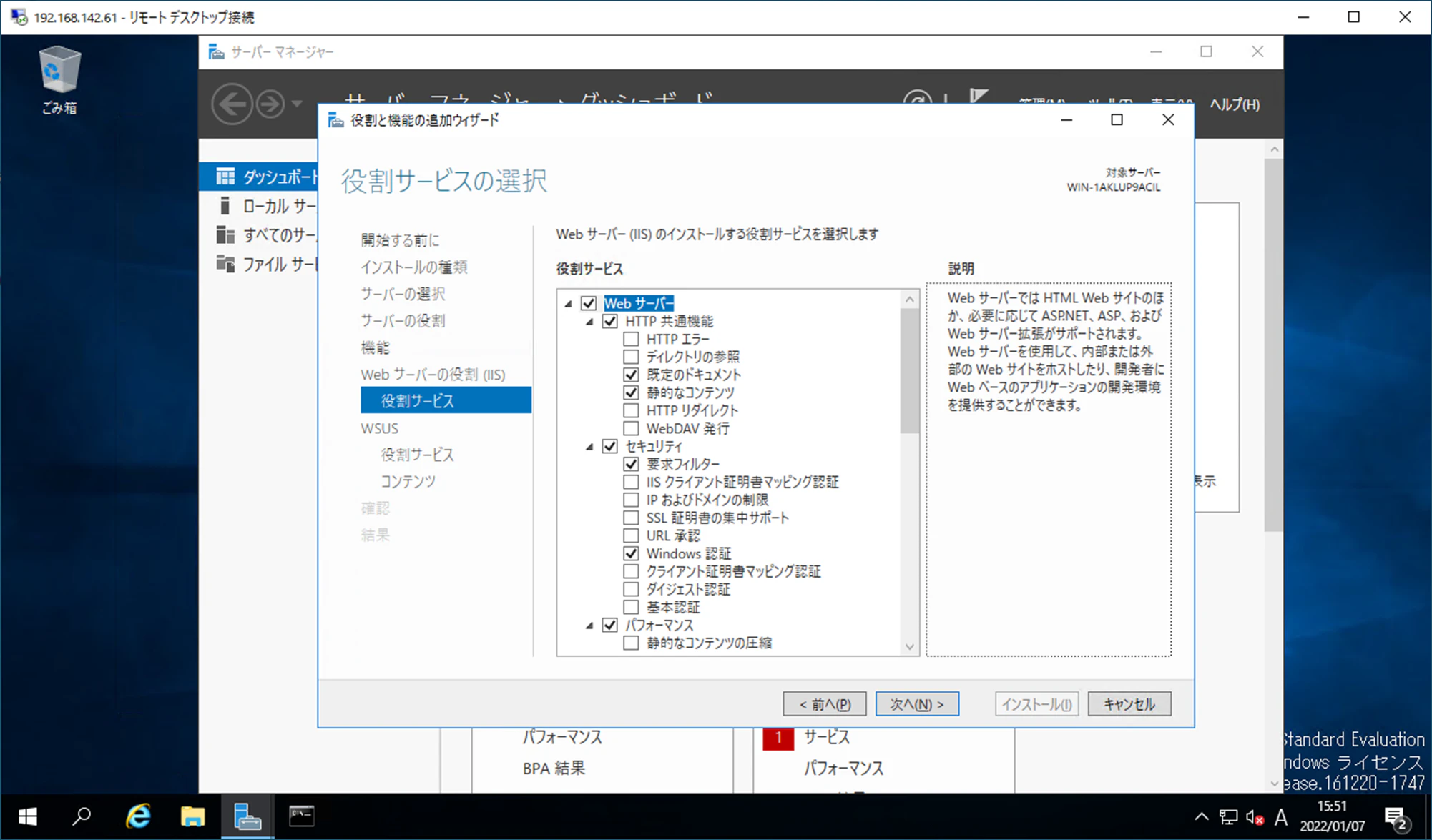Go forward in Server Manager navigation
The height and width of the screenshot is (840, 1432).
(x=270, y=104)
